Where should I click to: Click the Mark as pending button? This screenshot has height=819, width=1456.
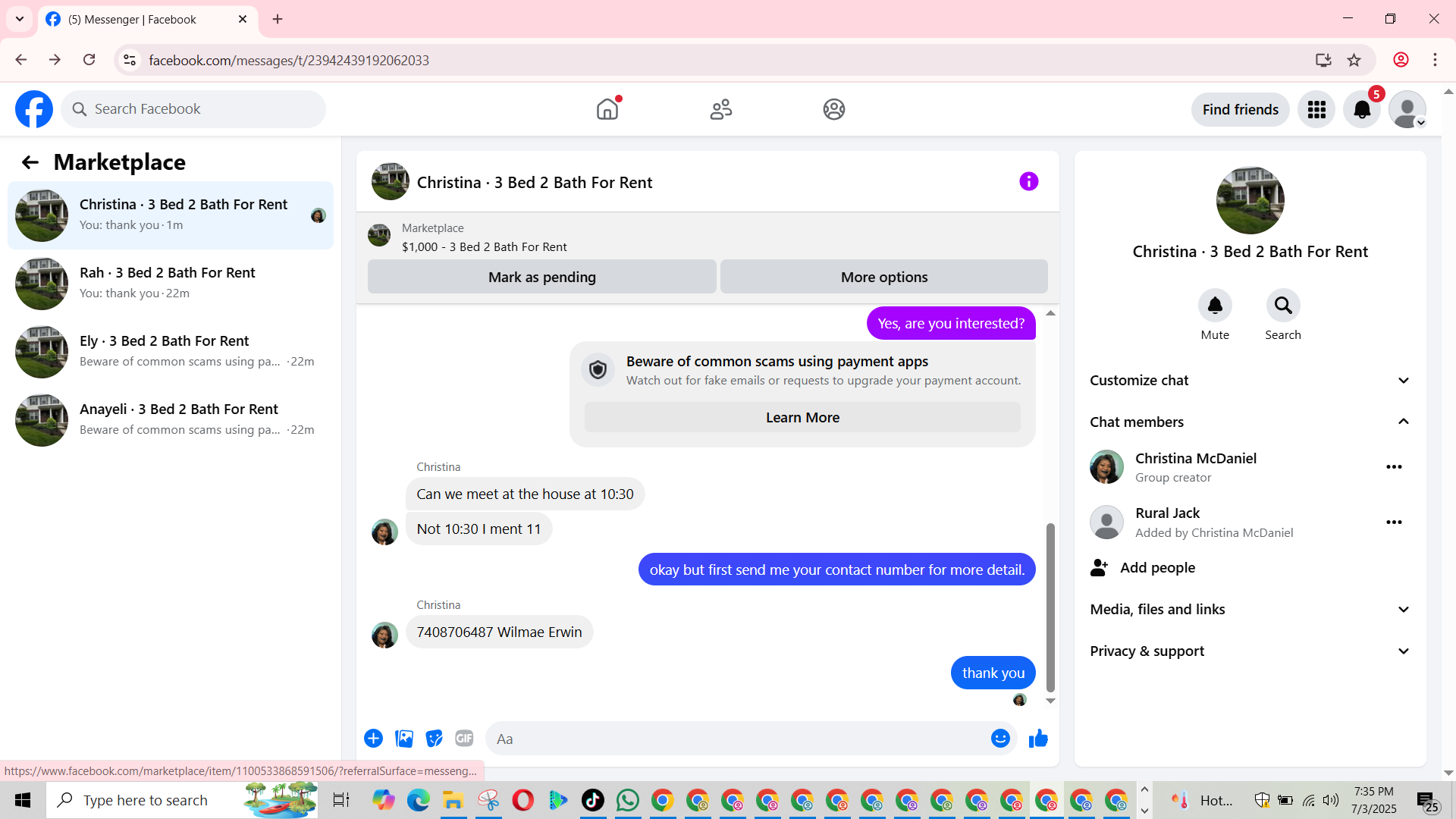541,277
